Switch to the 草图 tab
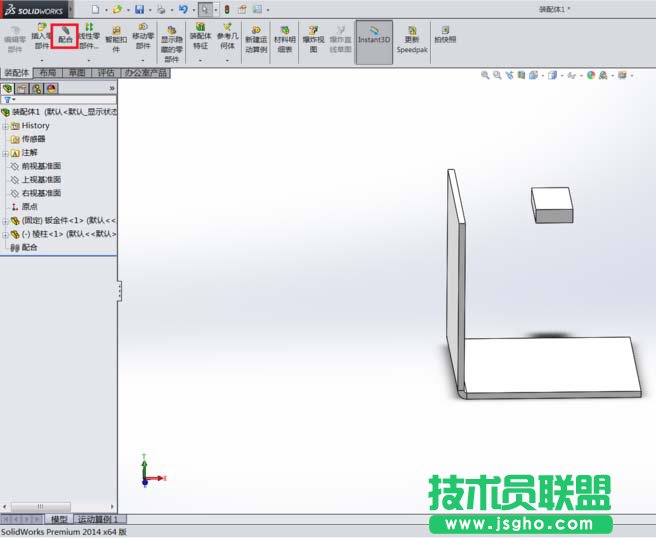Image resolution: width=656 pixels, height=540 pixels. (77, 73)
